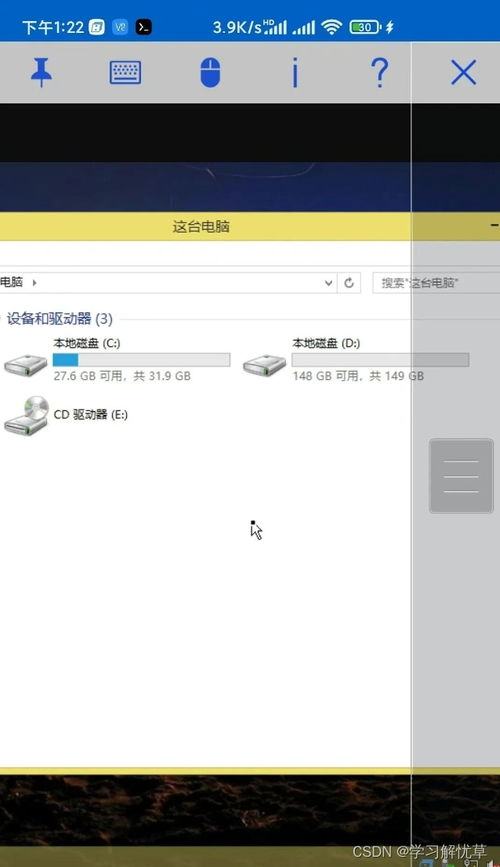Click the 搜索"这台电脑" search field
Screen dimensions: 500x867
[436, 283]
